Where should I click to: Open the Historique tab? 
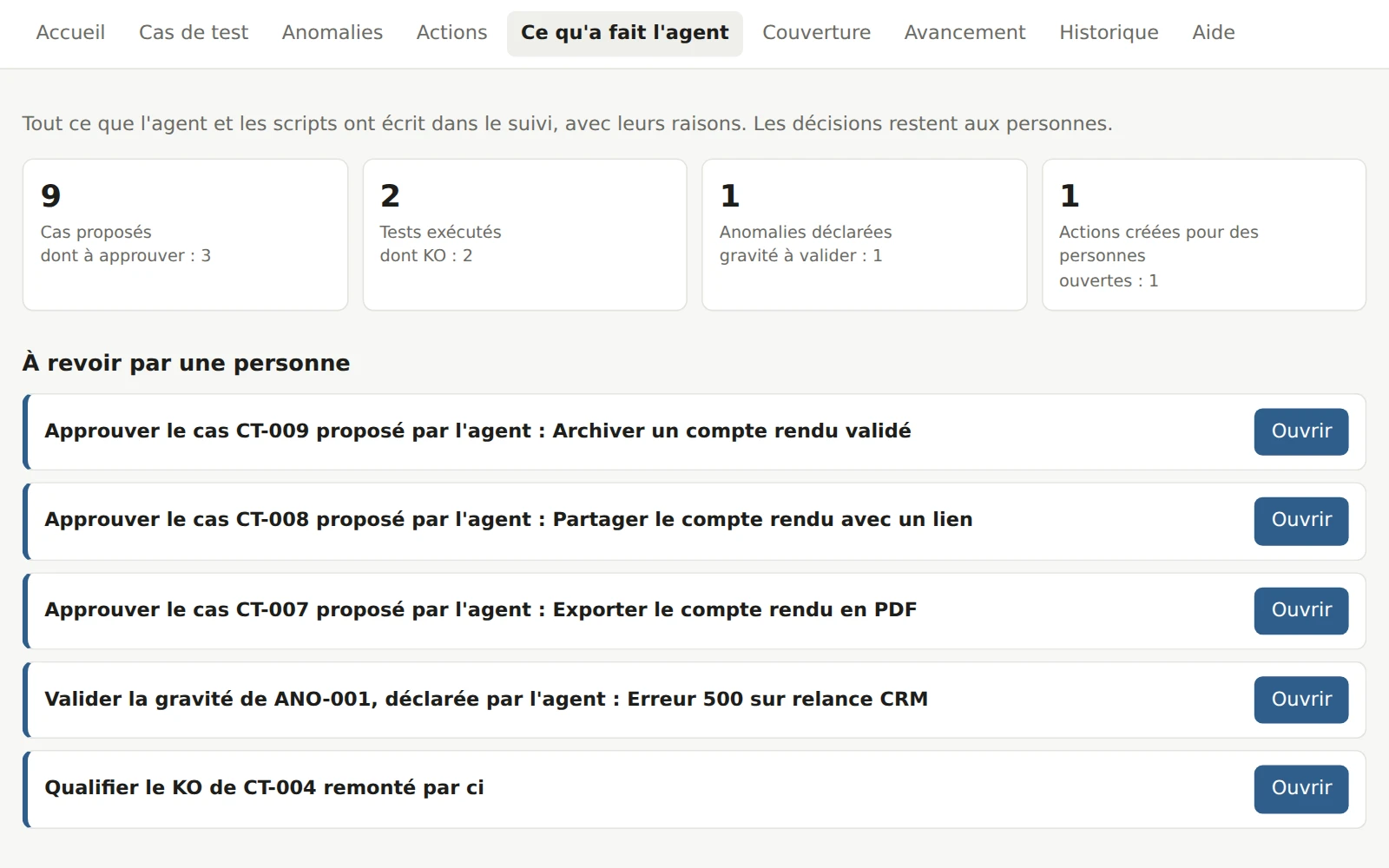(1109, 33)
